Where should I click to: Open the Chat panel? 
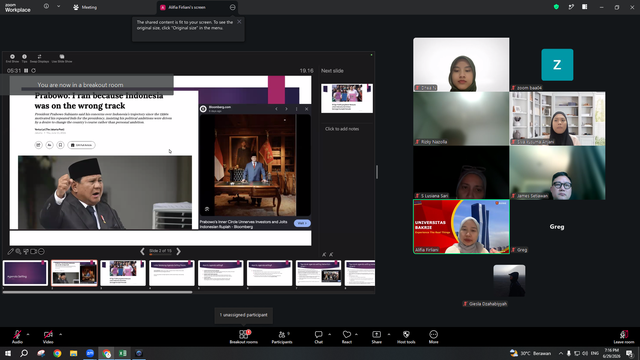pos(318,337)
